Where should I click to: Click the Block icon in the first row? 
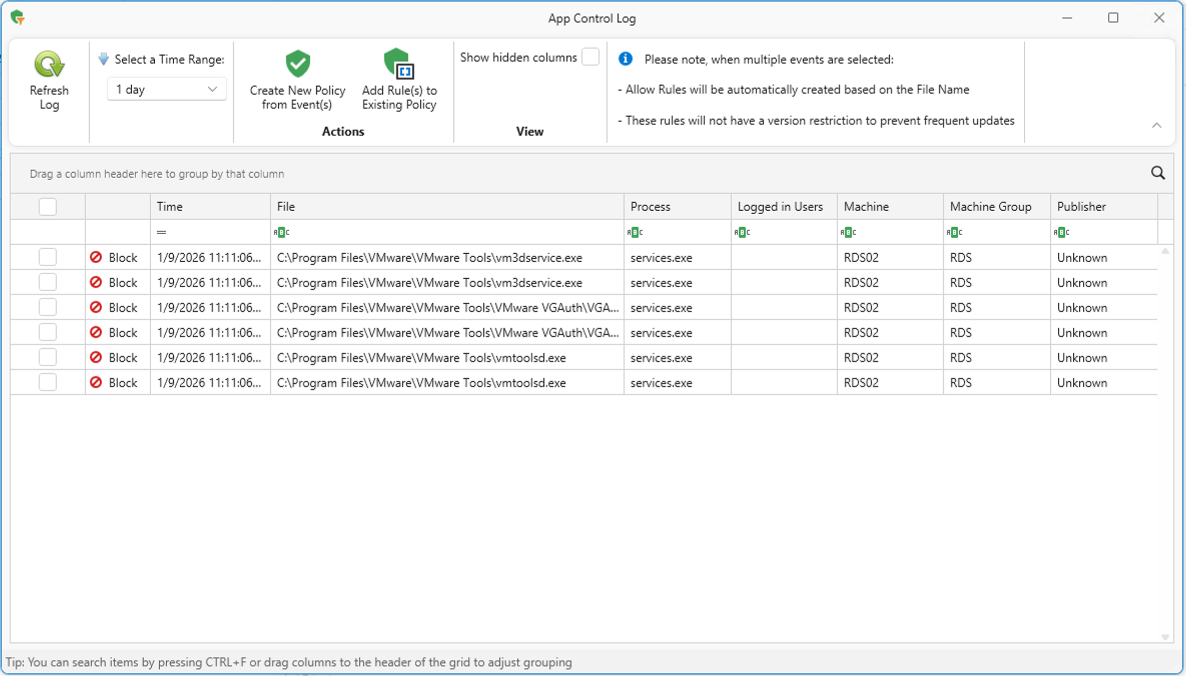(x=96, y=257)
